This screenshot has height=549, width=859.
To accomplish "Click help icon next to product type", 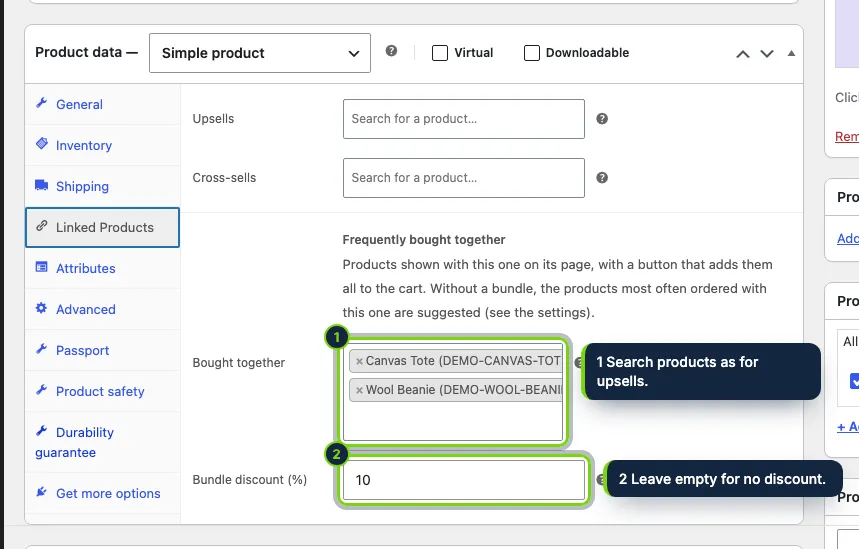I will [x=391, y=51].
